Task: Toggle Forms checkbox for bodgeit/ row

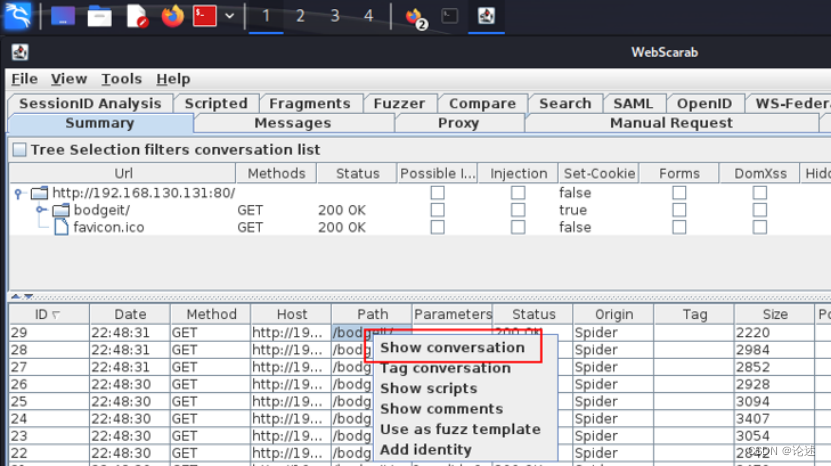Action: click(x=679, y=210)
